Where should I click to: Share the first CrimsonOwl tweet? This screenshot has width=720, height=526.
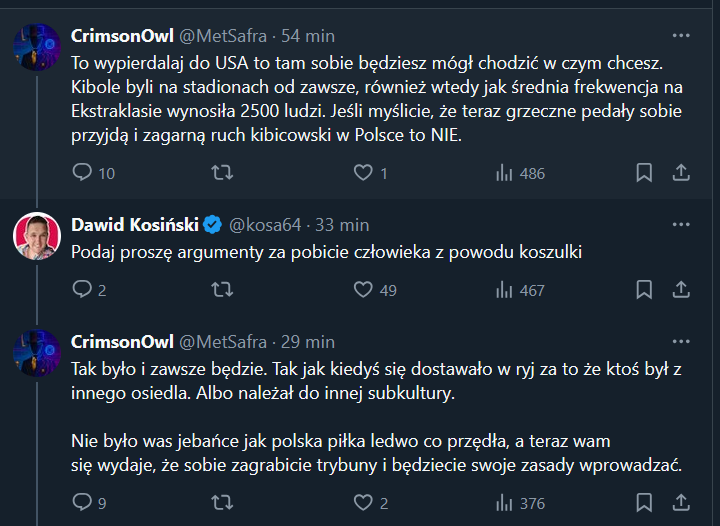681,173
